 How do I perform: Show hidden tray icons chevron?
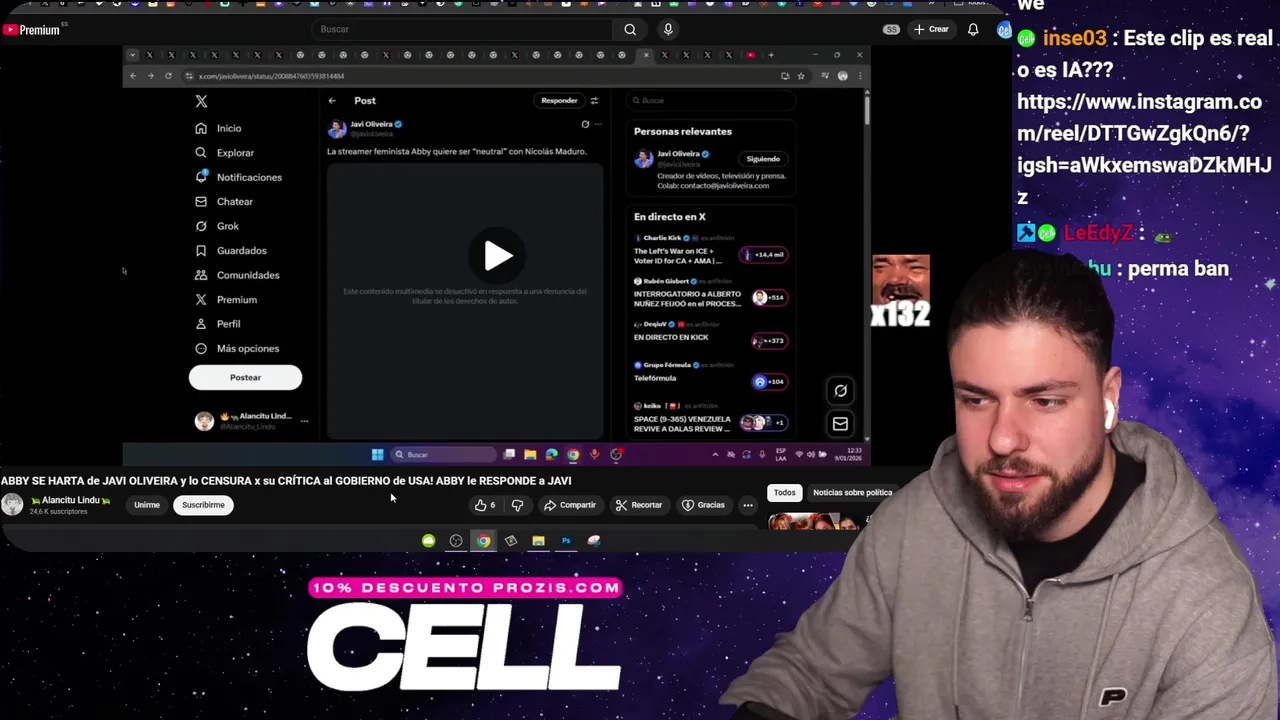pyautogui.click(x=714, y=455)
